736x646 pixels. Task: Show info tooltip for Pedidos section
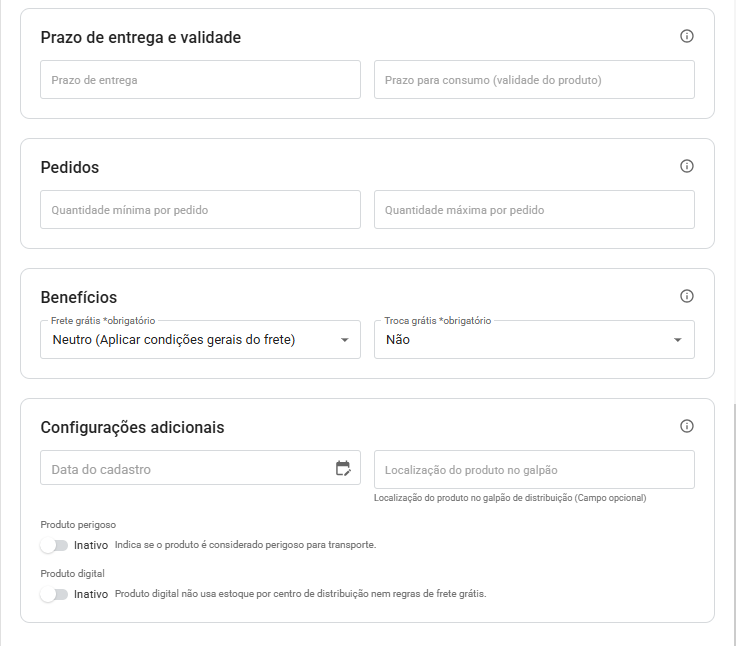coord(687,166)
